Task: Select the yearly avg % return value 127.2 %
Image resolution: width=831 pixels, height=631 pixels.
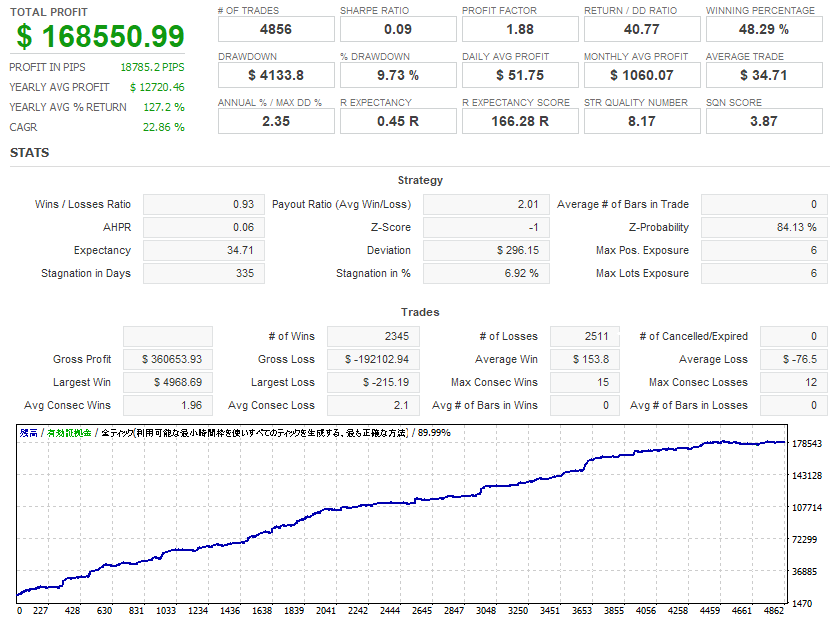Action: (x=164, y=108)
